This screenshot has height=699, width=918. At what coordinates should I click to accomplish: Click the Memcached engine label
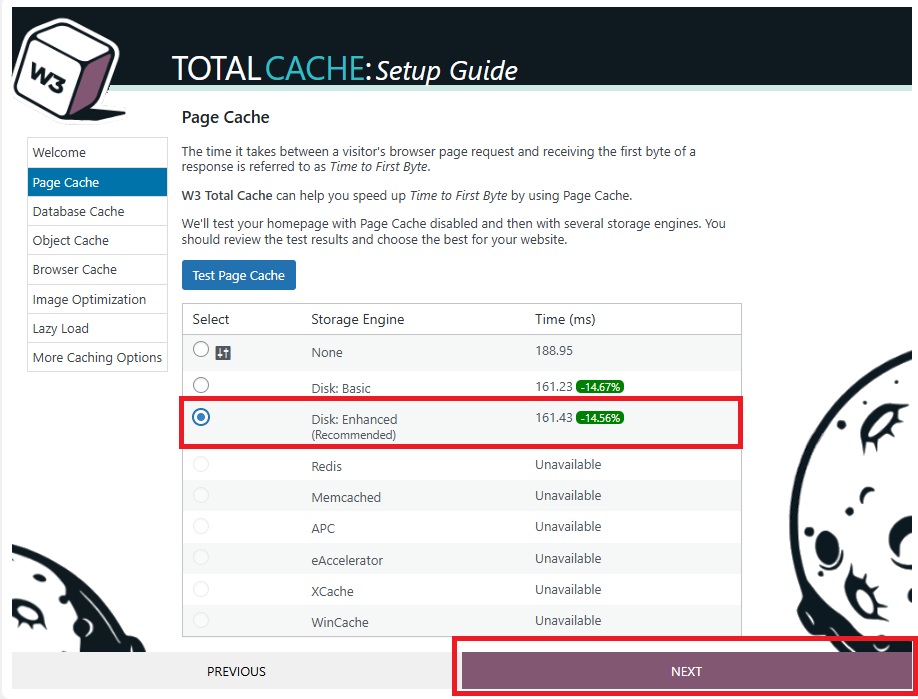(x=346, y=498)
